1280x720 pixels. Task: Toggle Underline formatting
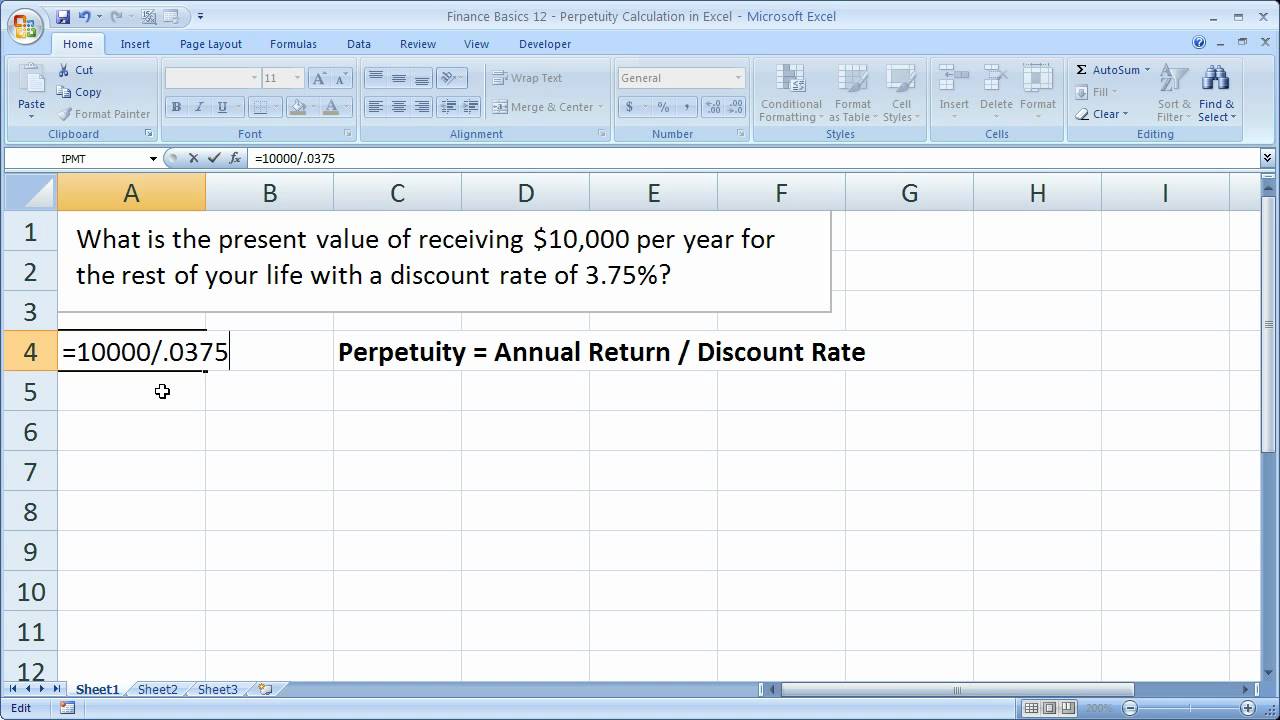222,107
